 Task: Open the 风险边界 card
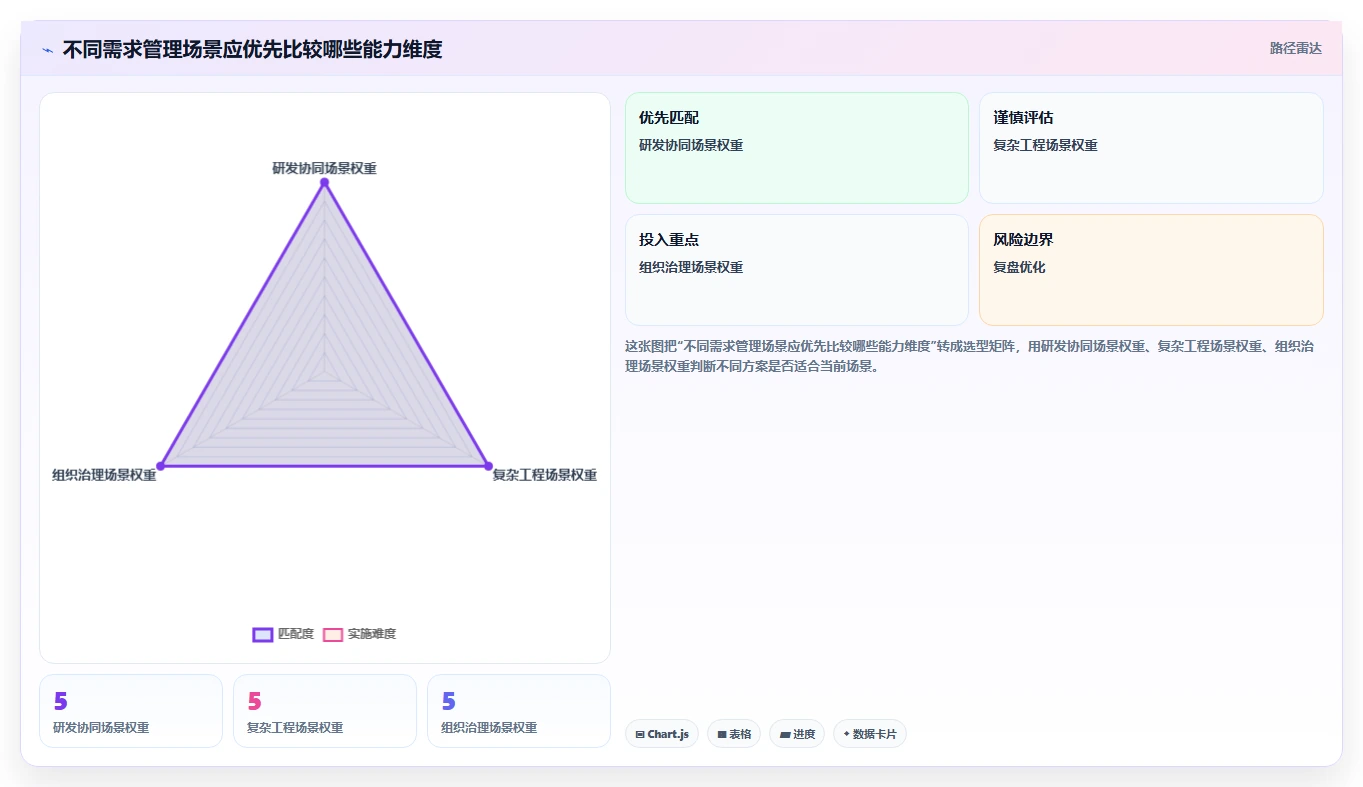pos(1151,270)
